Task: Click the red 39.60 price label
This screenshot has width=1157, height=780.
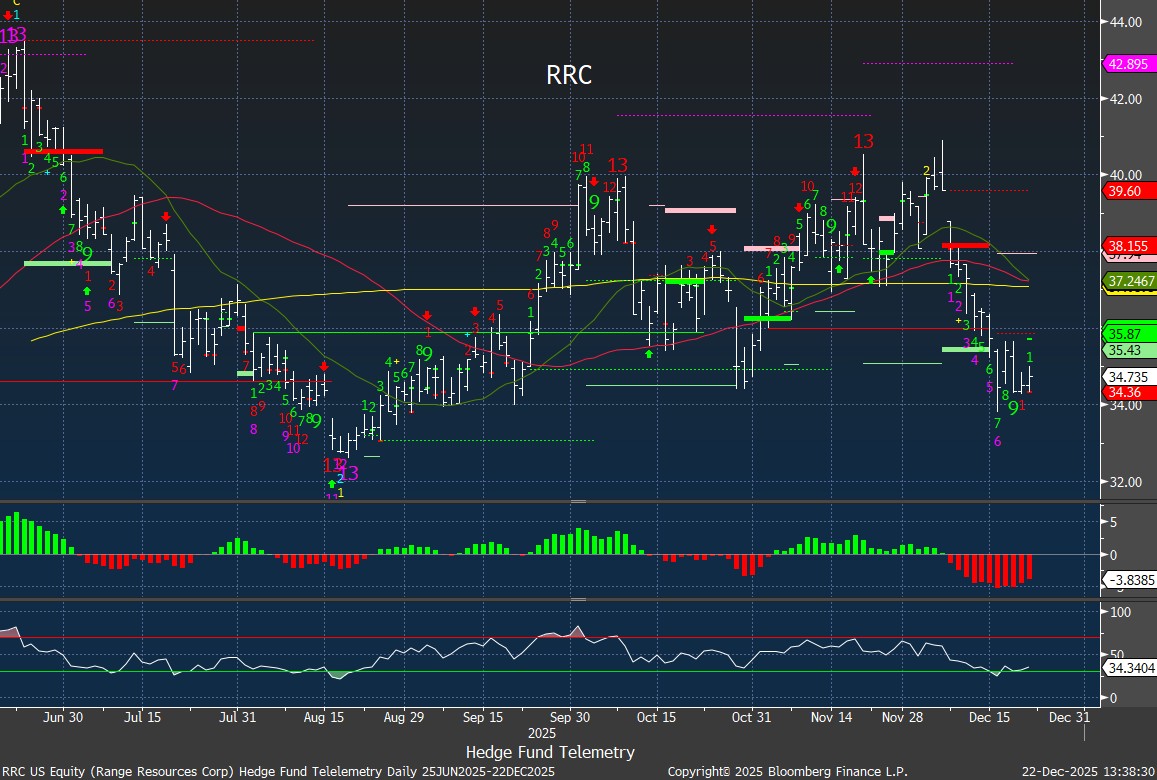Action: coord(1123,192)
